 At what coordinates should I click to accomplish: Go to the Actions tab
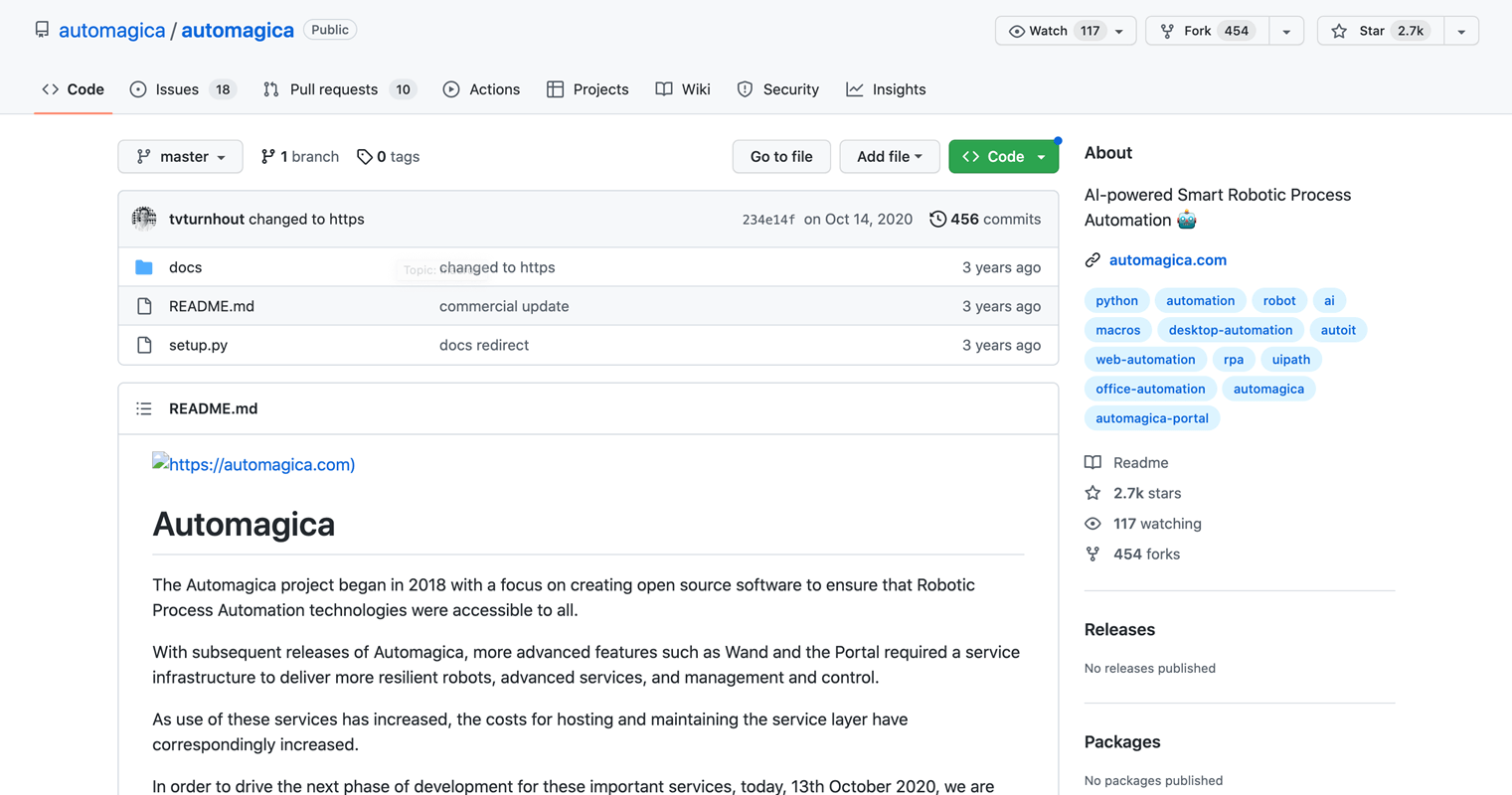[481, 89]
